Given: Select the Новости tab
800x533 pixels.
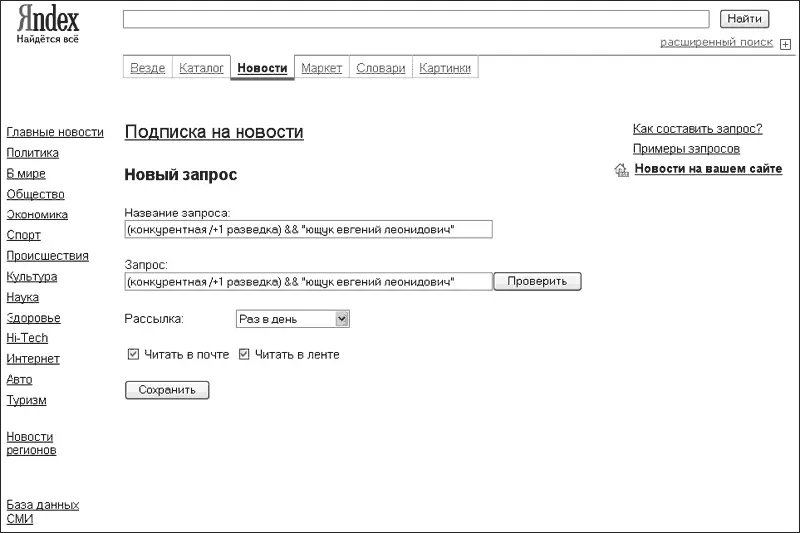Looking at the screenshot, I should 262,68.
